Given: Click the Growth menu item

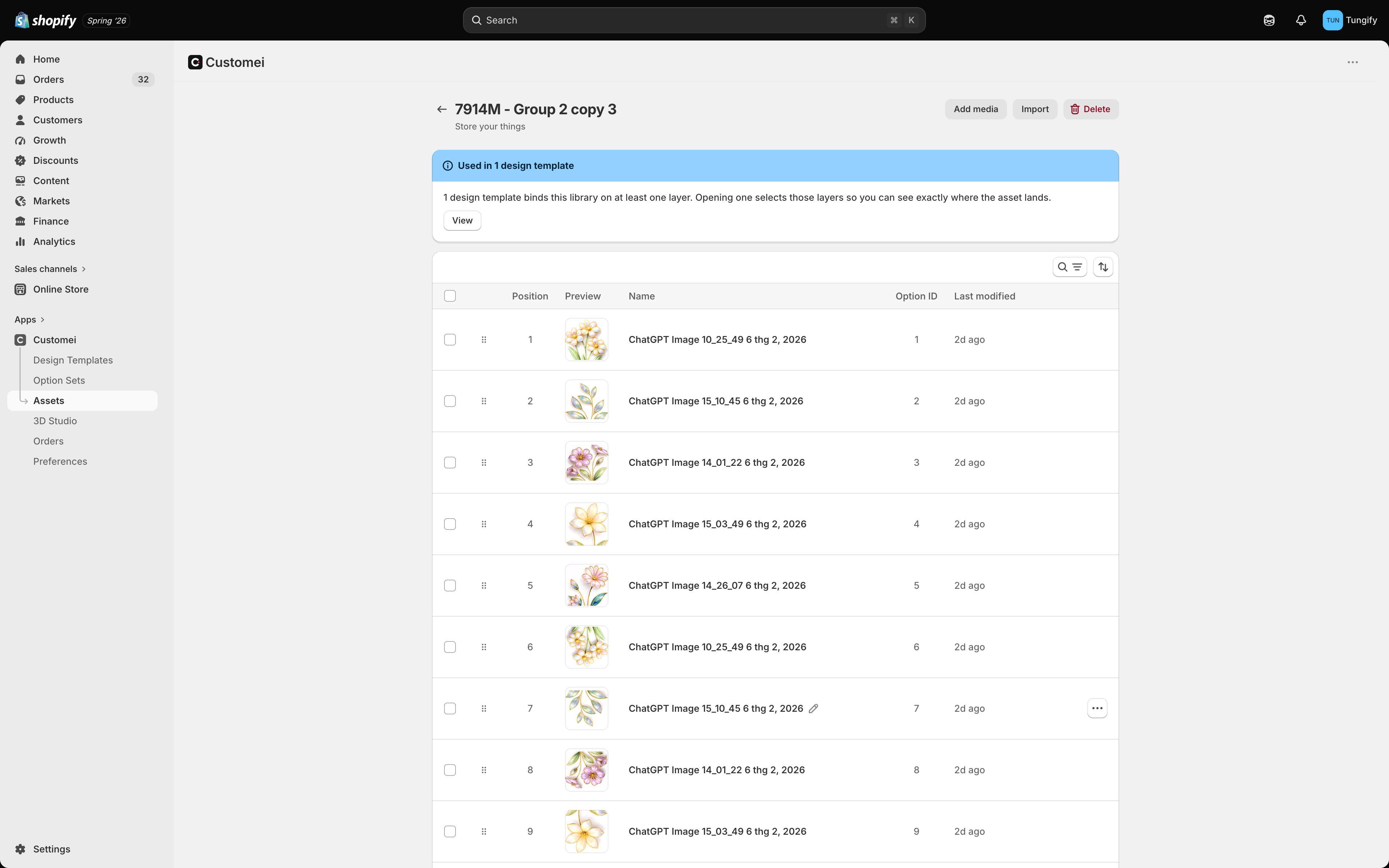Looking at the screenshot, I should pyautogui.click(x=82, y=140).
